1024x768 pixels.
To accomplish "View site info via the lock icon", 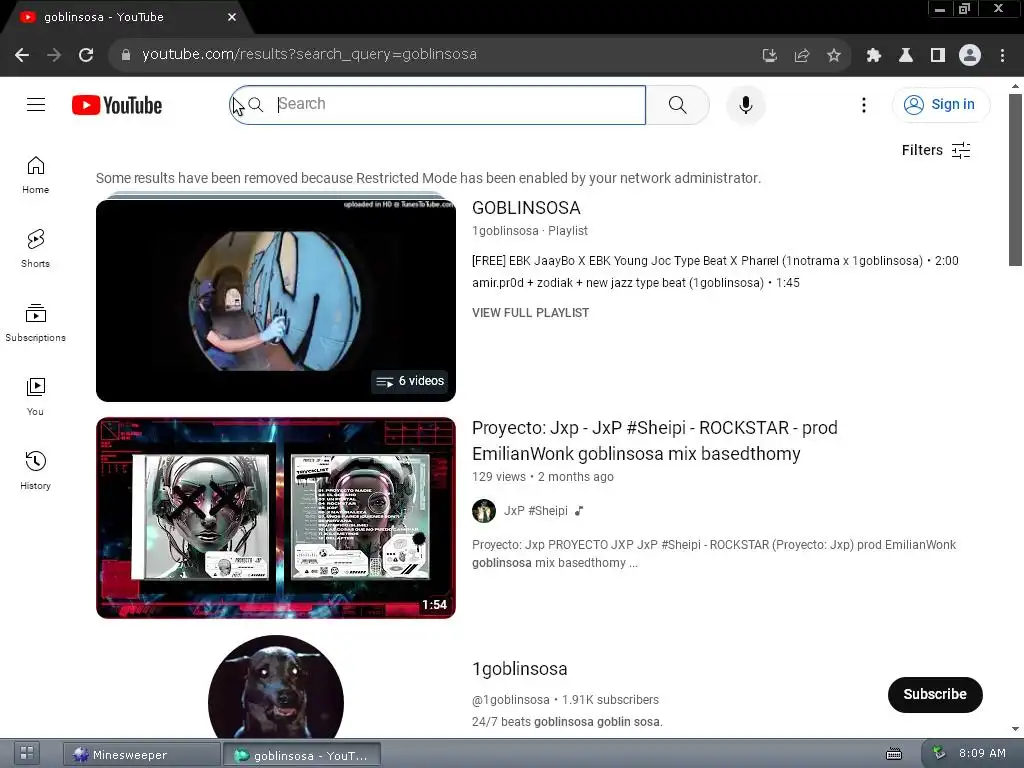I will pyautogui.click(x=126, y=55).
